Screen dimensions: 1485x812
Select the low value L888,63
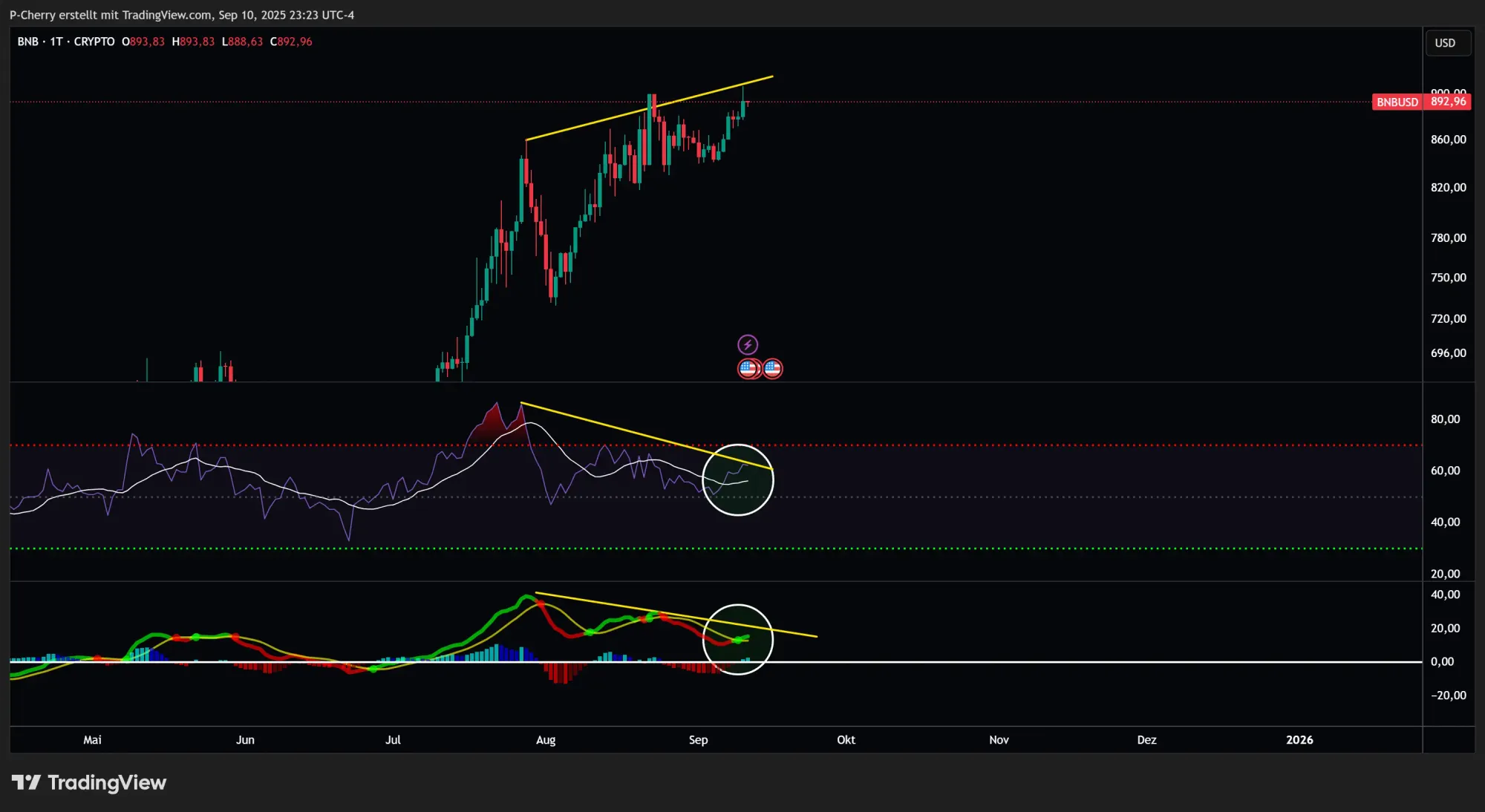(x=243, y=42)
